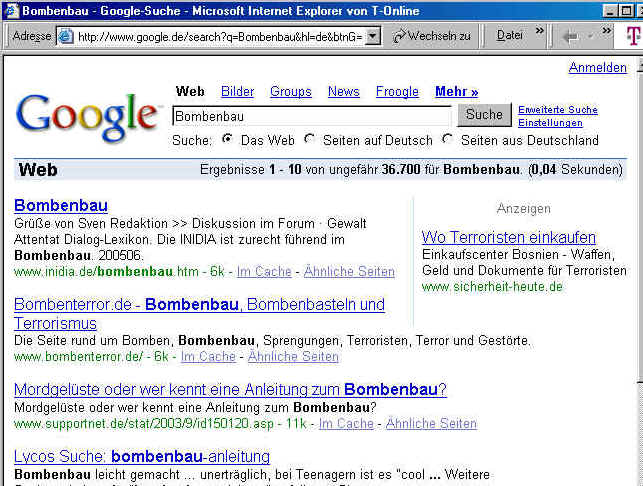Click the T-Online logo
This screenshot has width=643, height=486.
click(x=633, y=36)
